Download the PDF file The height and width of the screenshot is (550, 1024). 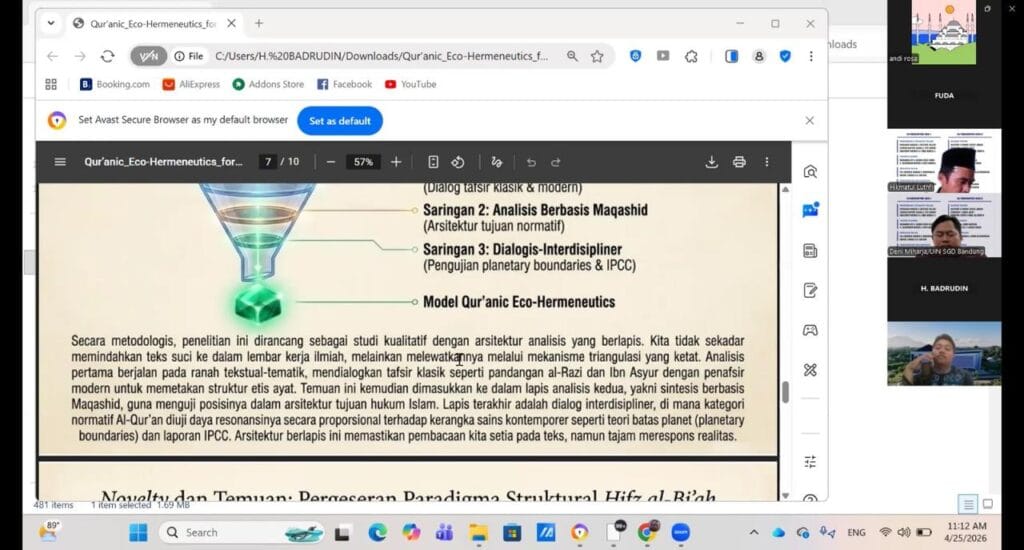click(712, 162)
